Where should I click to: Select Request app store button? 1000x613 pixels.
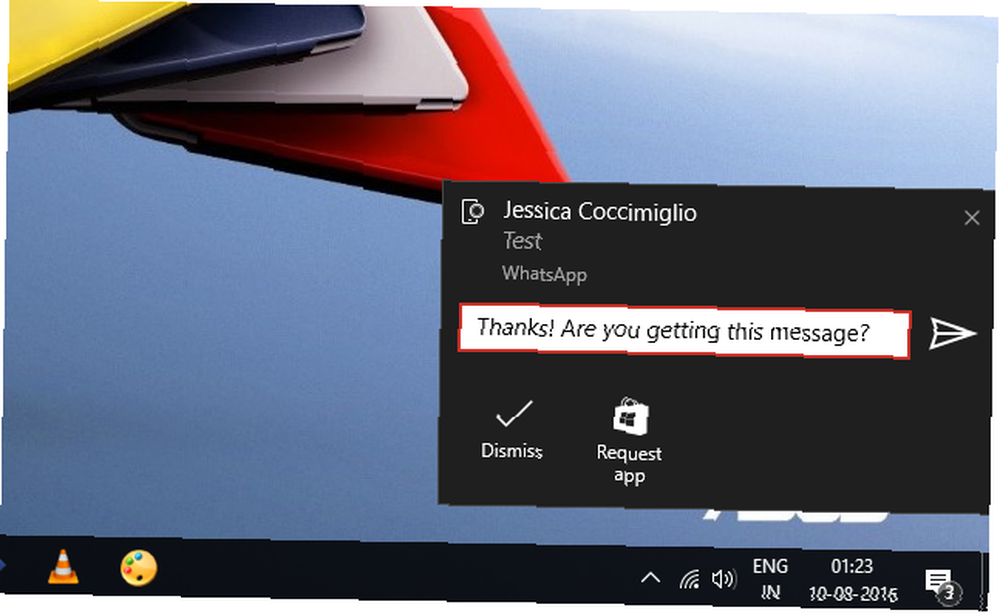click(x=629, y=441)
